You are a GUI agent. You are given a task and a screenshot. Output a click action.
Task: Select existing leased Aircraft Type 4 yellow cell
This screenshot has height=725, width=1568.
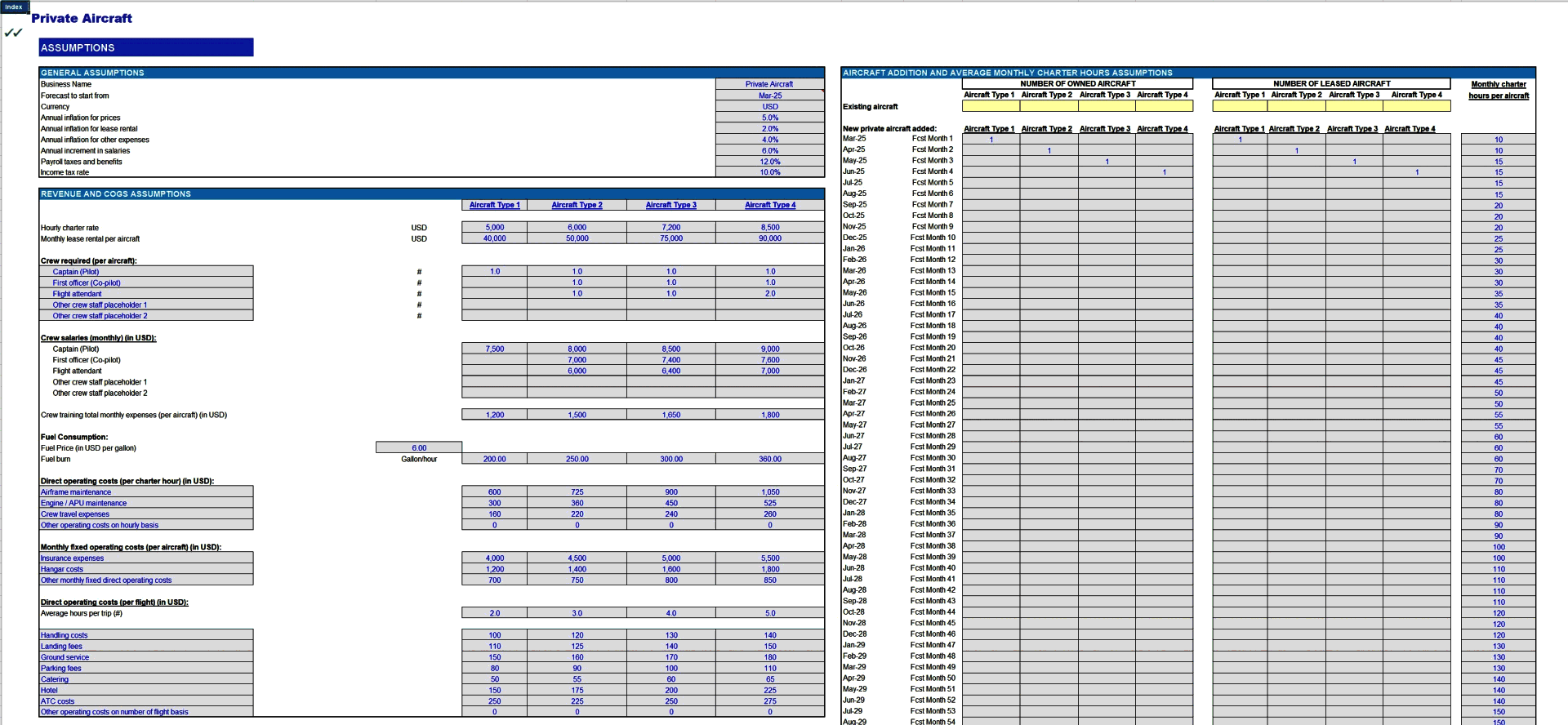click(x=1416, y=106)
